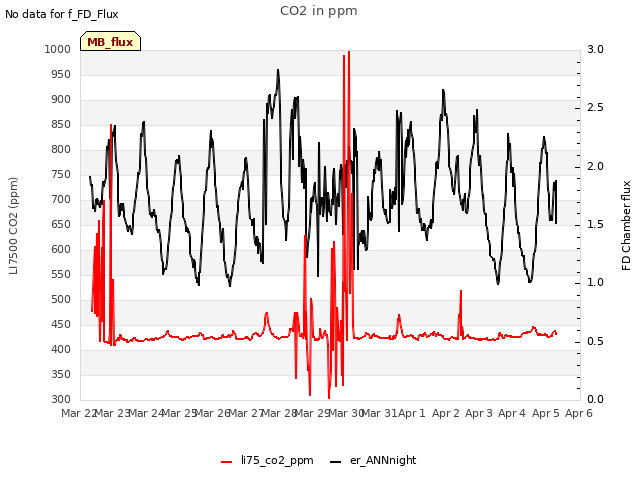Click the 800 tick on left axis

point(61,149)
